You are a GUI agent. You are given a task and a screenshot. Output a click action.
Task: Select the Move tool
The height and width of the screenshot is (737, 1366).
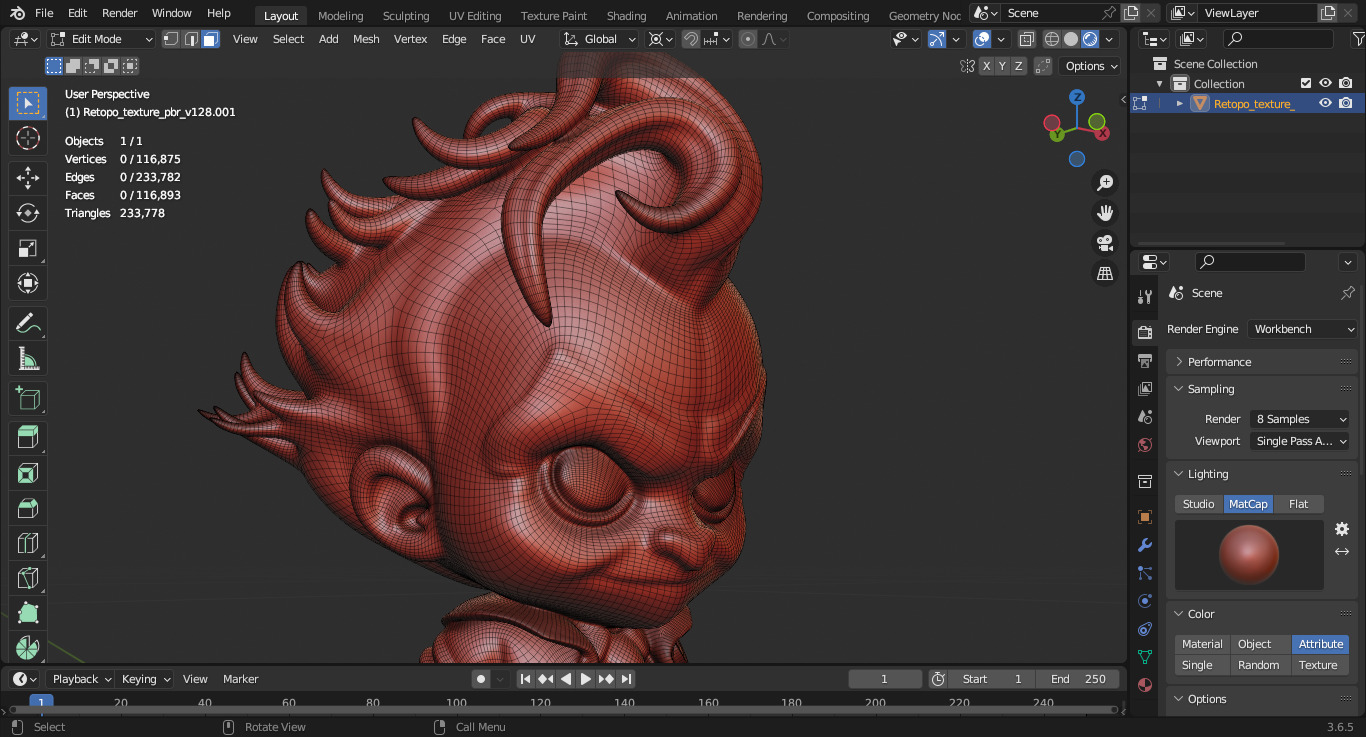click(27, 178)
